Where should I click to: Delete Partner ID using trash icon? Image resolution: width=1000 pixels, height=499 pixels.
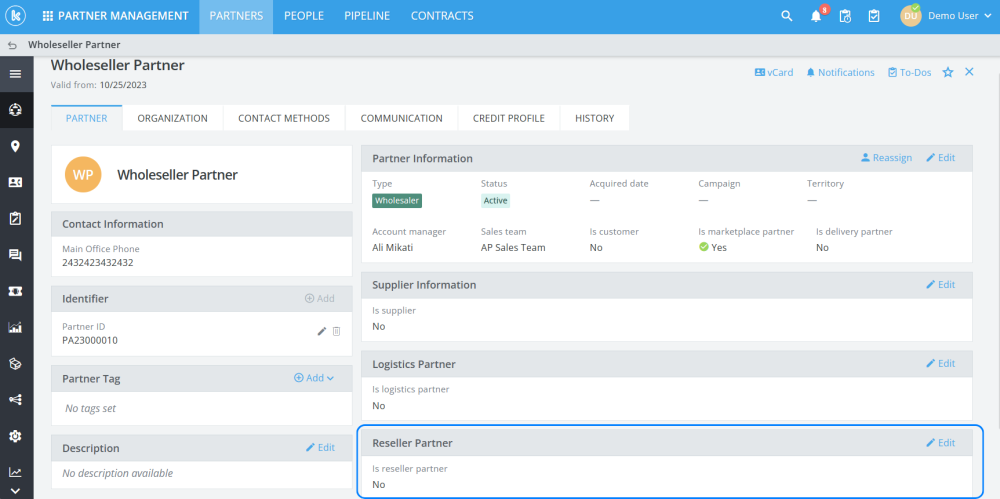pos(337,331)
